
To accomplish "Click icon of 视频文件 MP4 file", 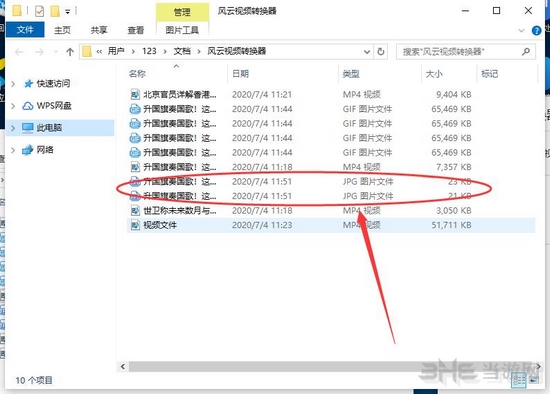I will [x=135, y=225].
